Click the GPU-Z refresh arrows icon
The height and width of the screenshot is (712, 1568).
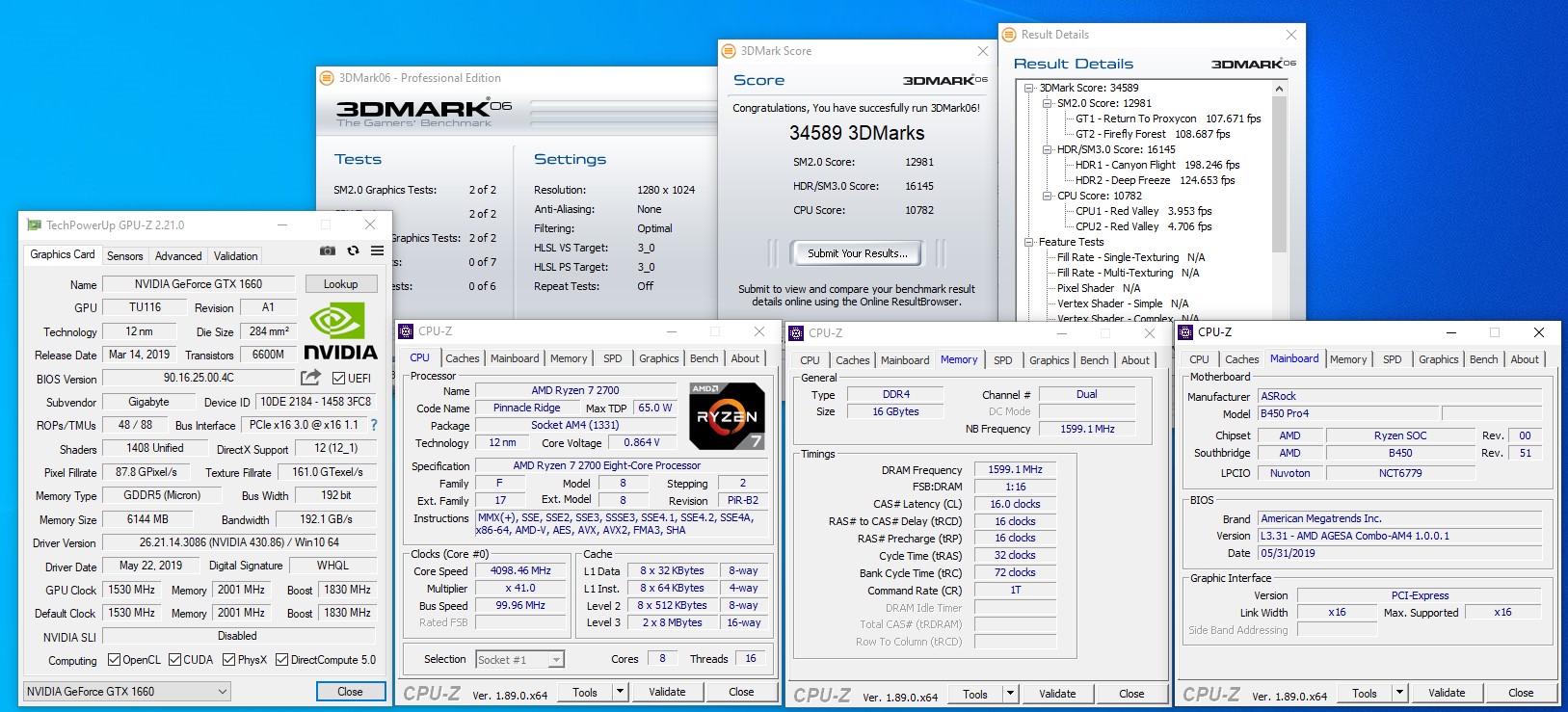coord(353,251)
